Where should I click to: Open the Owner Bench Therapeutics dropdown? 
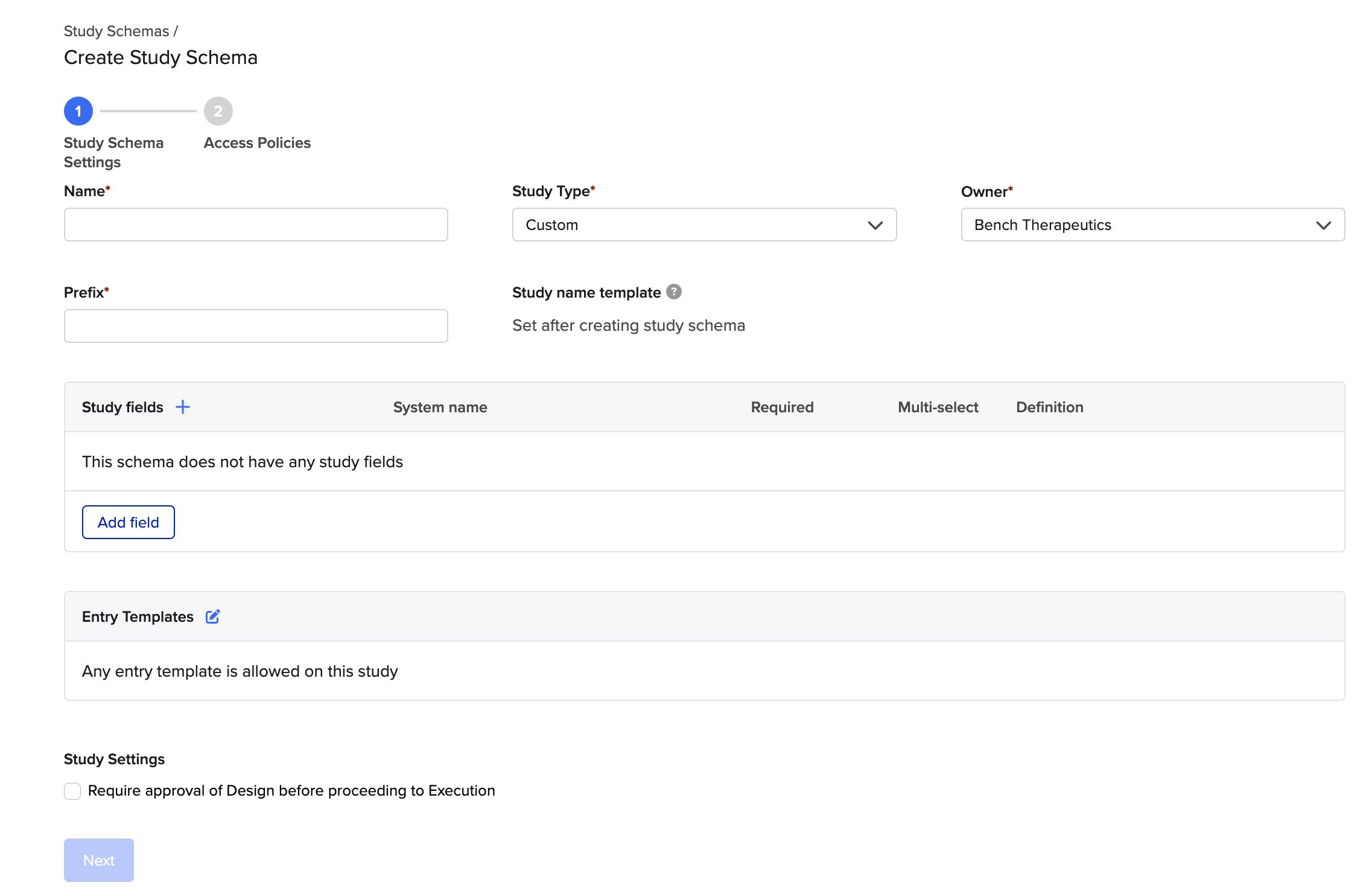tap(1152, 225)
